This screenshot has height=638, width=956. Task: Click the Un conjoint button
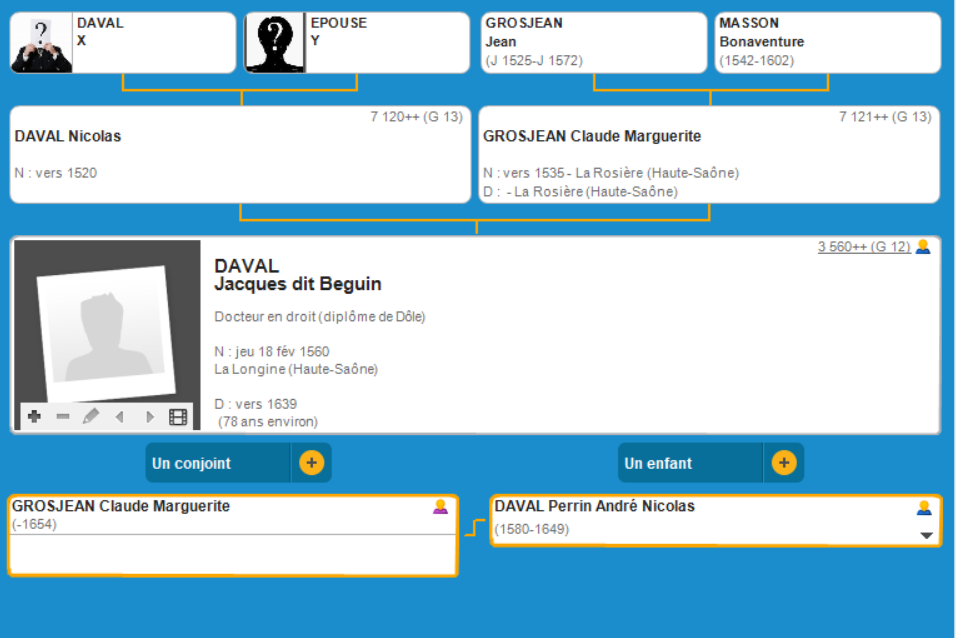click(x=218, y=463)
